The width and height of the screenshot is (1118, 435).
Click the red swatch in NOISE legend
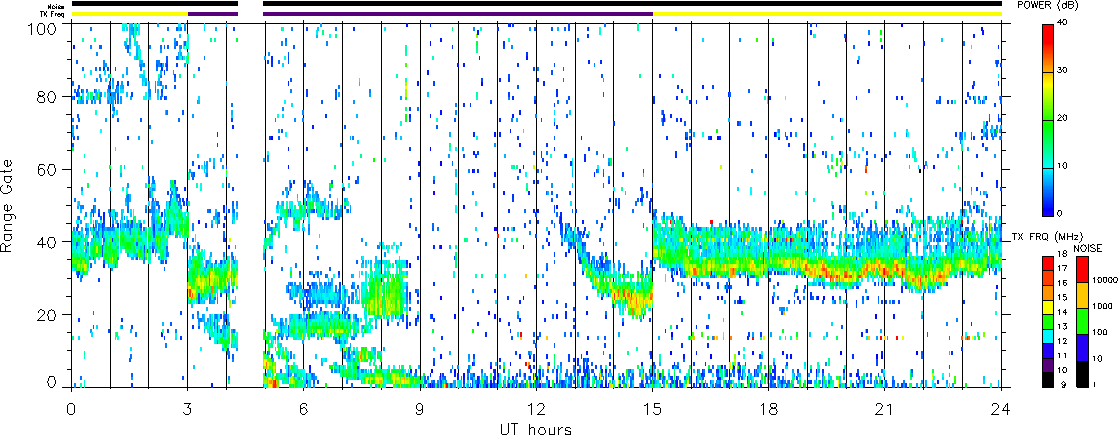tap(1082, 269)
